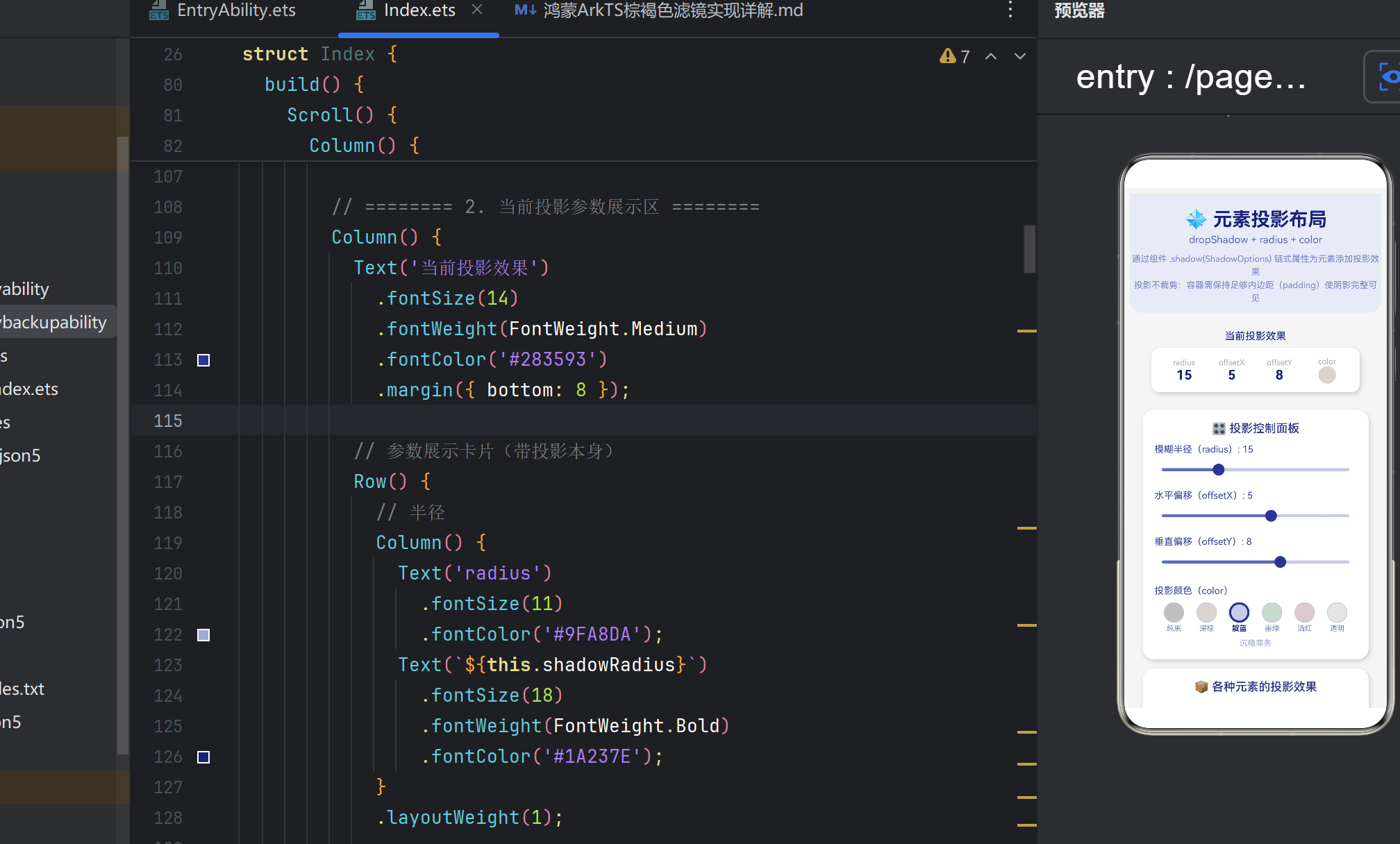Click the 'Row() {' code on line 117
Image resolution: width=1400 pixels, height=844 pixels.
pos(392,482)
